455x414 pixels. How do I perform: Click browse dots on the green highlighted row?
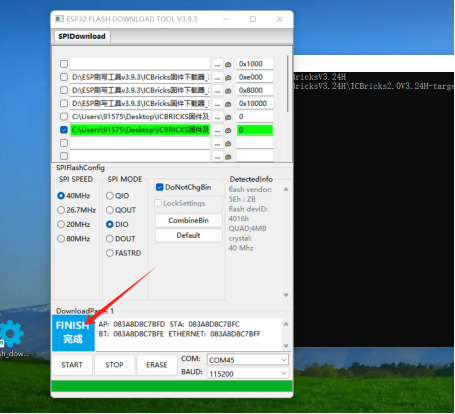pos(217,130)
